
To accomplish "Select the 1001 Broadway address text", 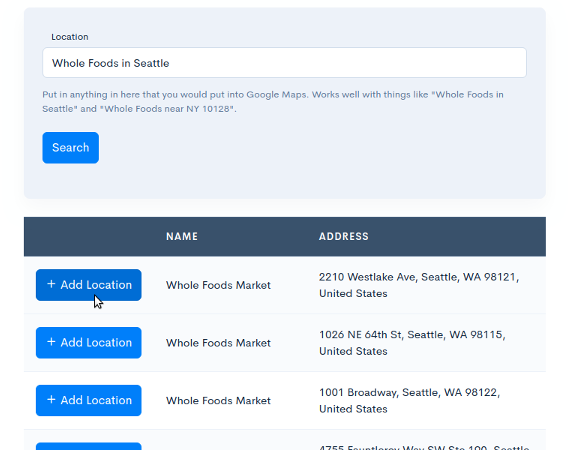I will [x=409, y=401].
